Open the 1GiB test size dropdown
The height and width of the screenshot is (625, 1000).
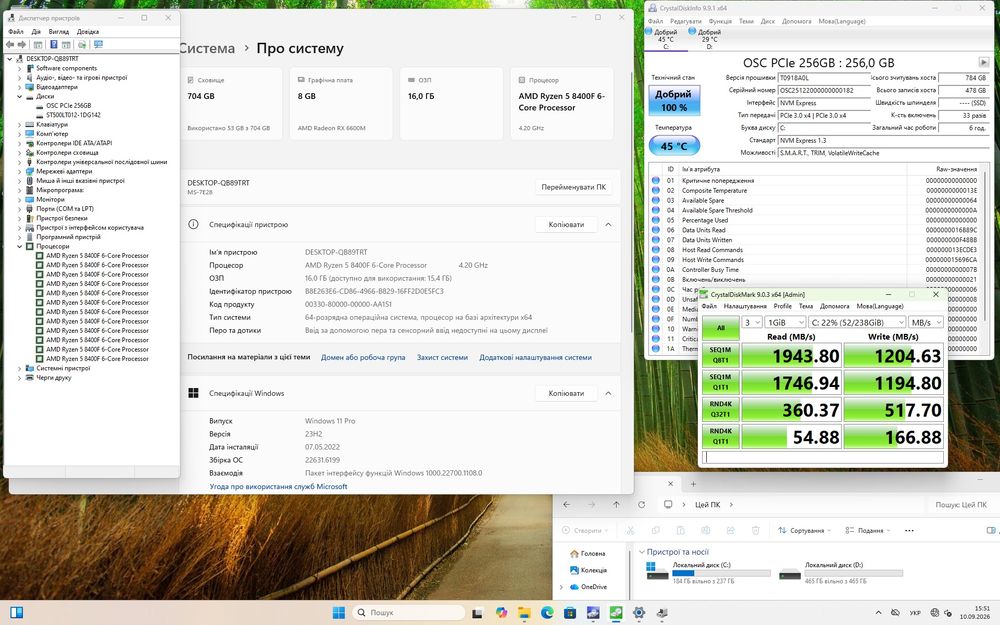click(785, 323)
